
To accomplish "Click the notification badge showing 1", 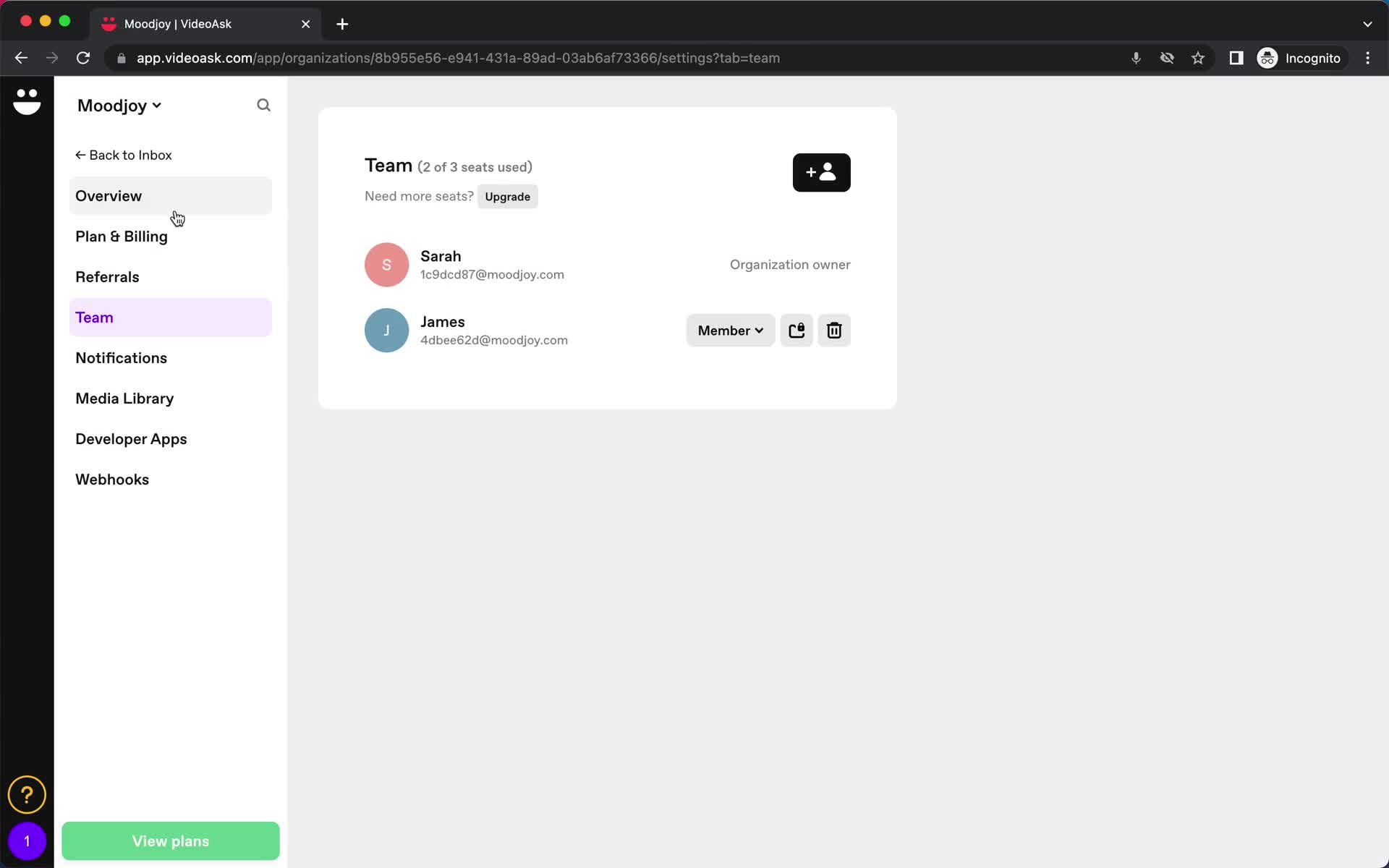I will tap(27, 841).
